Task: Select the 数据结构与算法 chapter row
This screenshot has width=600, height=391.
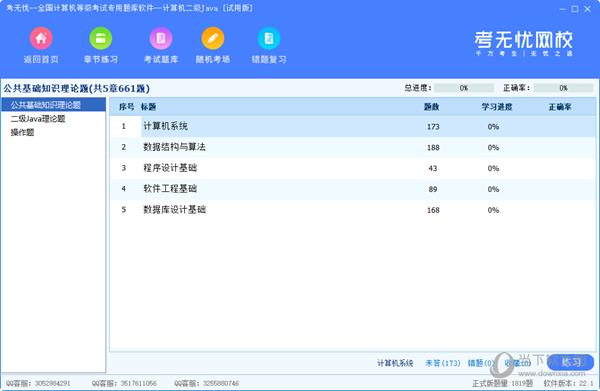Action: point(352,147)
